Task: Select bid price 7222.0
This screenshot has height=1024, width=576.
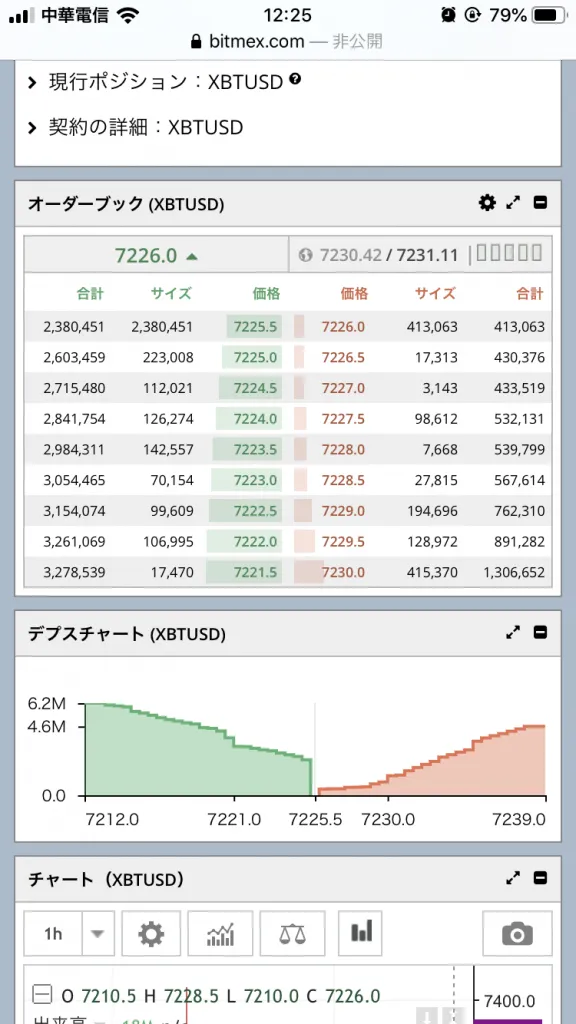Action: 255,541
